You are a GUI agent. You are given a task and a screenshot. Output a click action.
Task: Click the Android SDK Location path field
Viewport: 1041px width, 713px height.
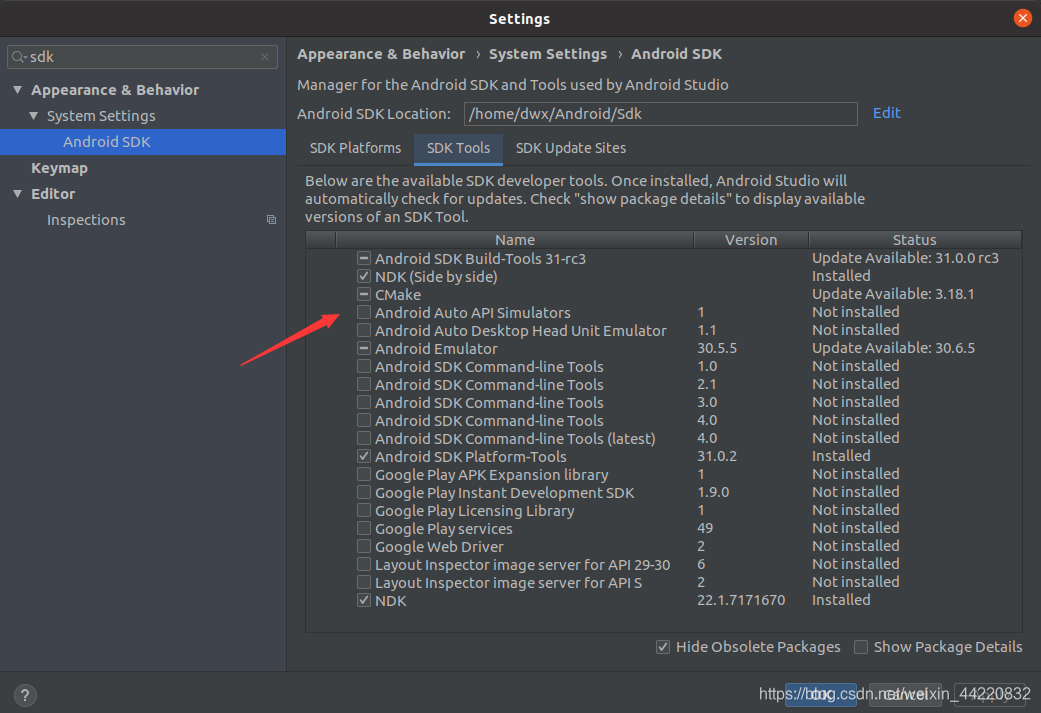661,114
